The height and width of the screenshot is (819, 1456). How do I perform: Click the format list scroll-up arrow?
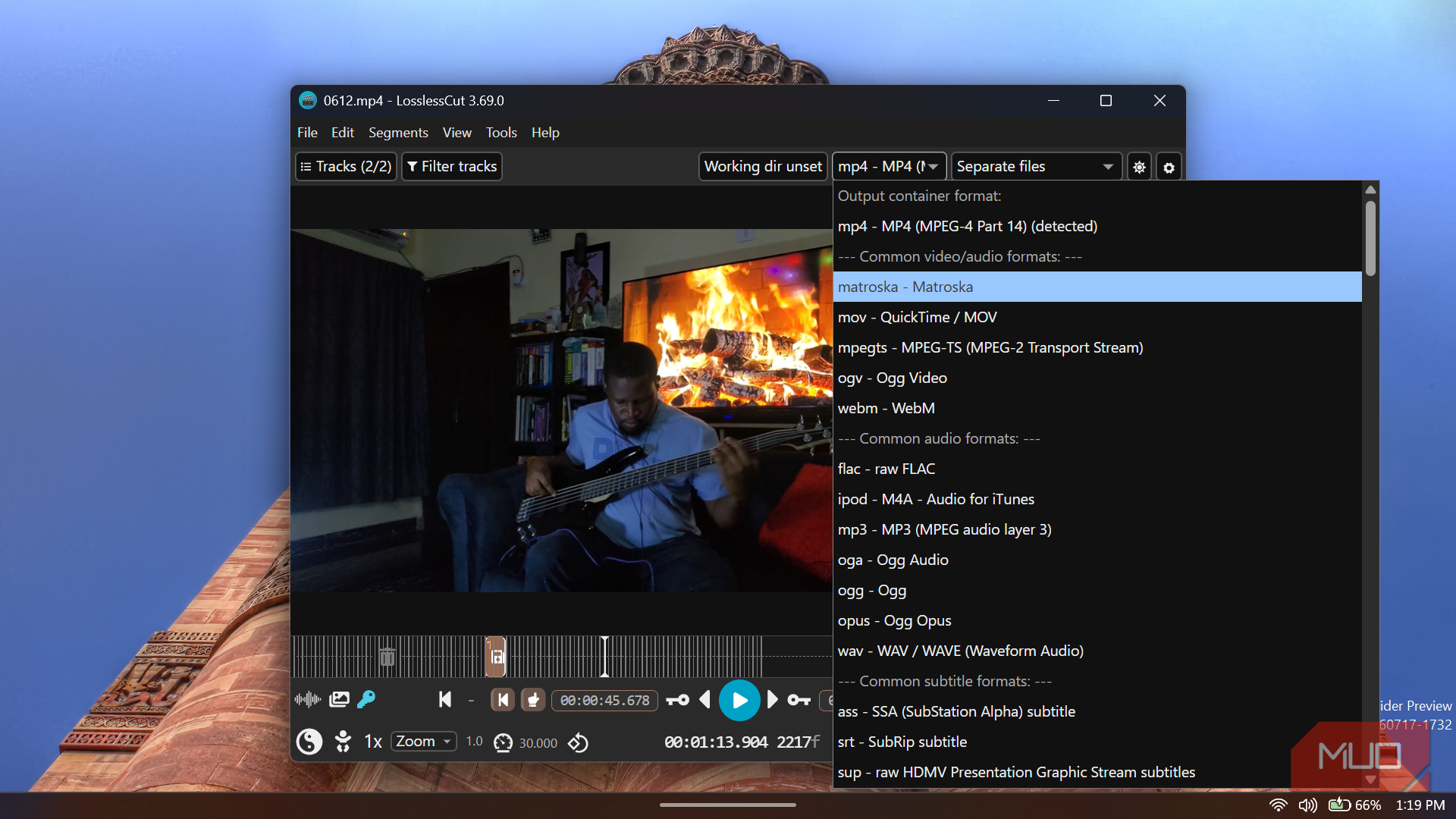click(1370, 190)
